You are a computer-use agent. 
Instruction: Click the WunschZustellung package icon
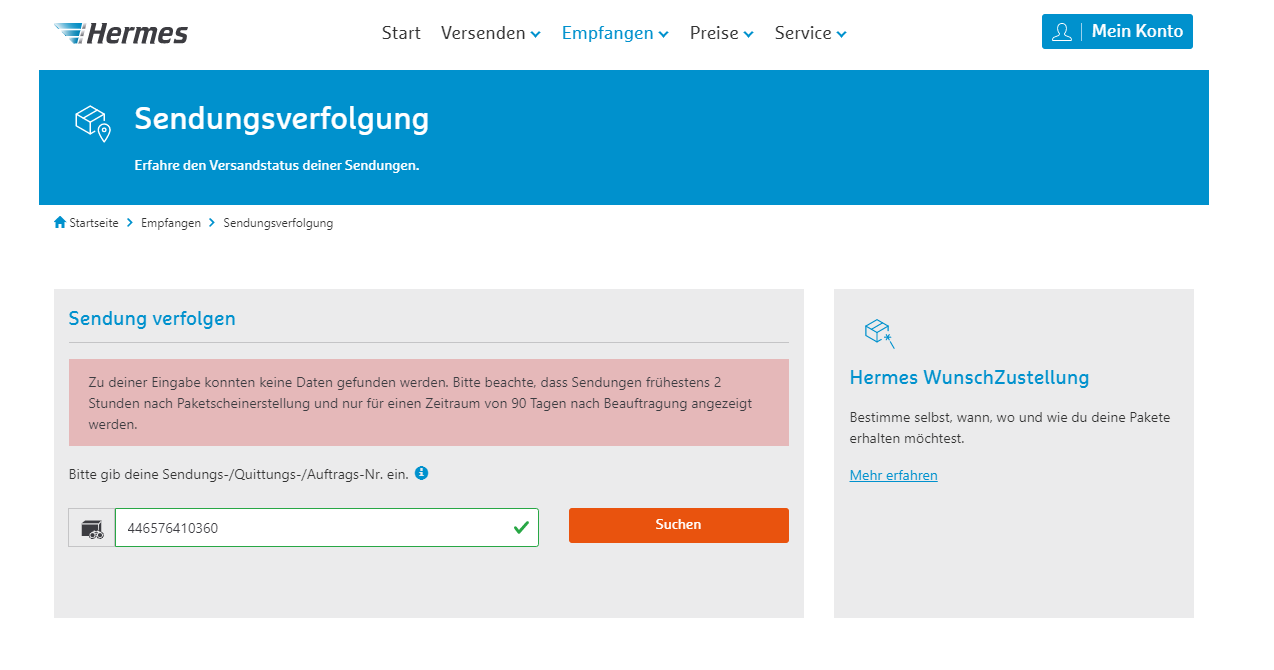pos(878,333)
